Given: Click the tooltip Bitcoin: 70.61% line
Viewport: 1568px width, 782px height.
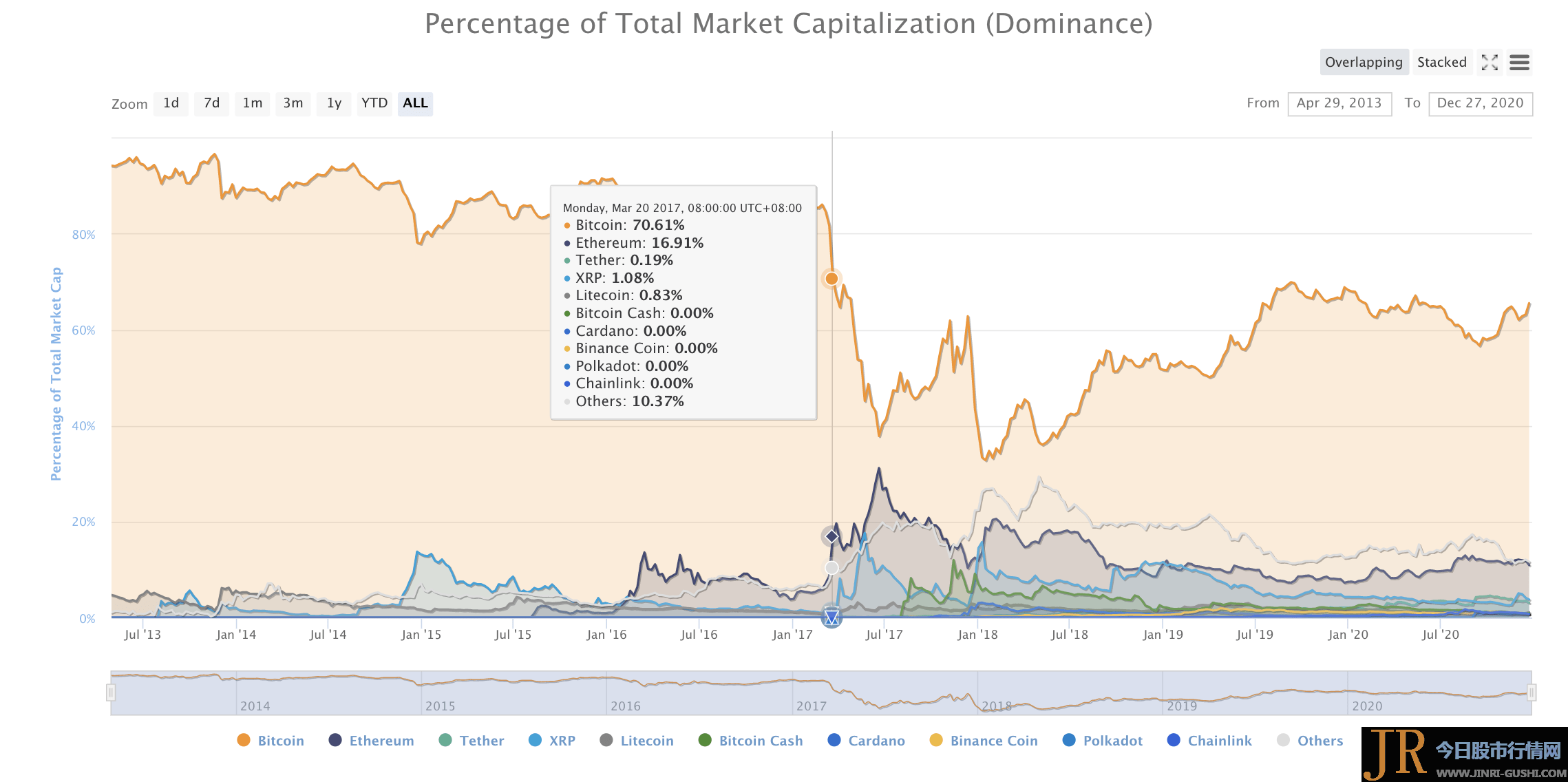Looking at the screenshot, I should [x=624, y=225].
